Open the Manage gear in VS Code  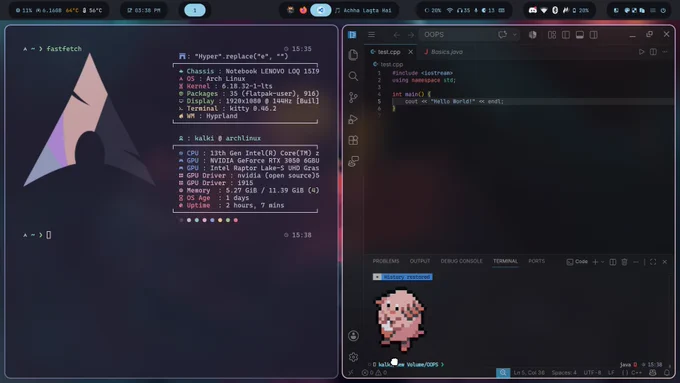pyautogui.click(x=353, y=357)
